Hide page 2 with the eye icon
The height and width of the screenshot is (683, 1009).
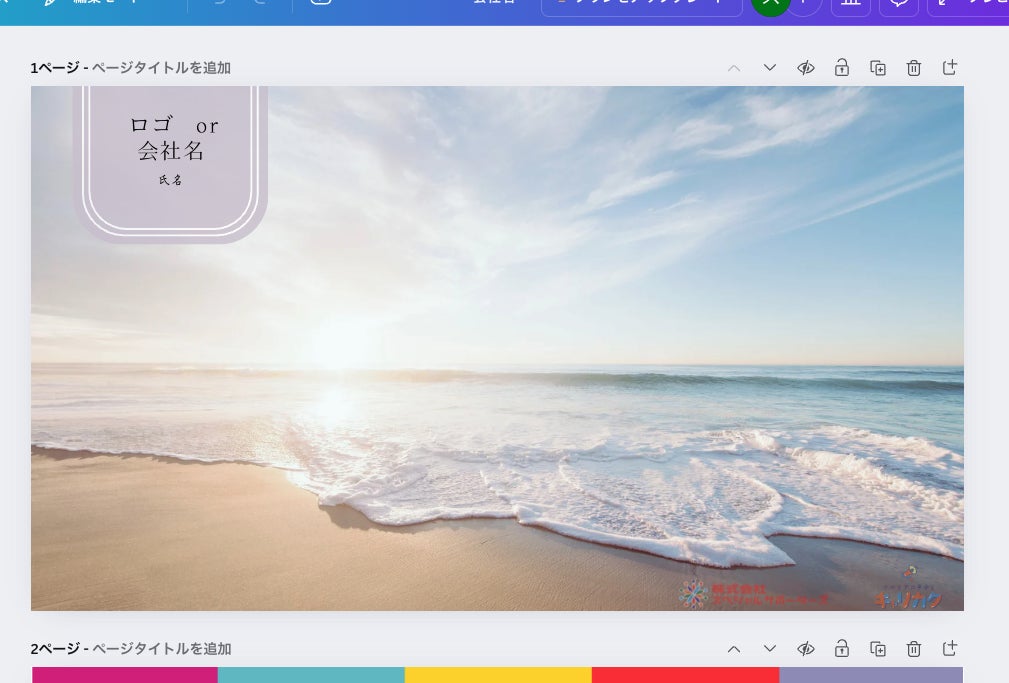point(806,649)
